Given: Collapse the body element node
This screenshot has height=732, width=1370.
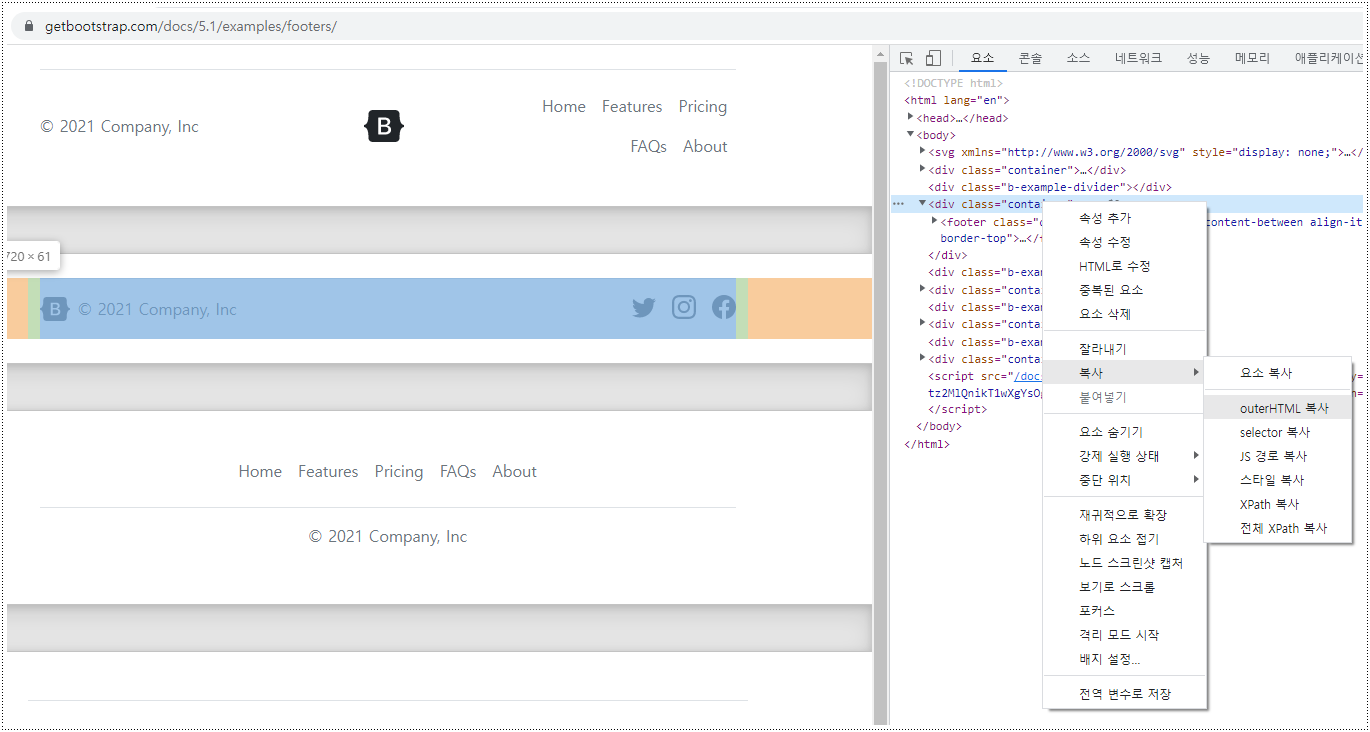Looking at the screenshot, I should [910, 135].
